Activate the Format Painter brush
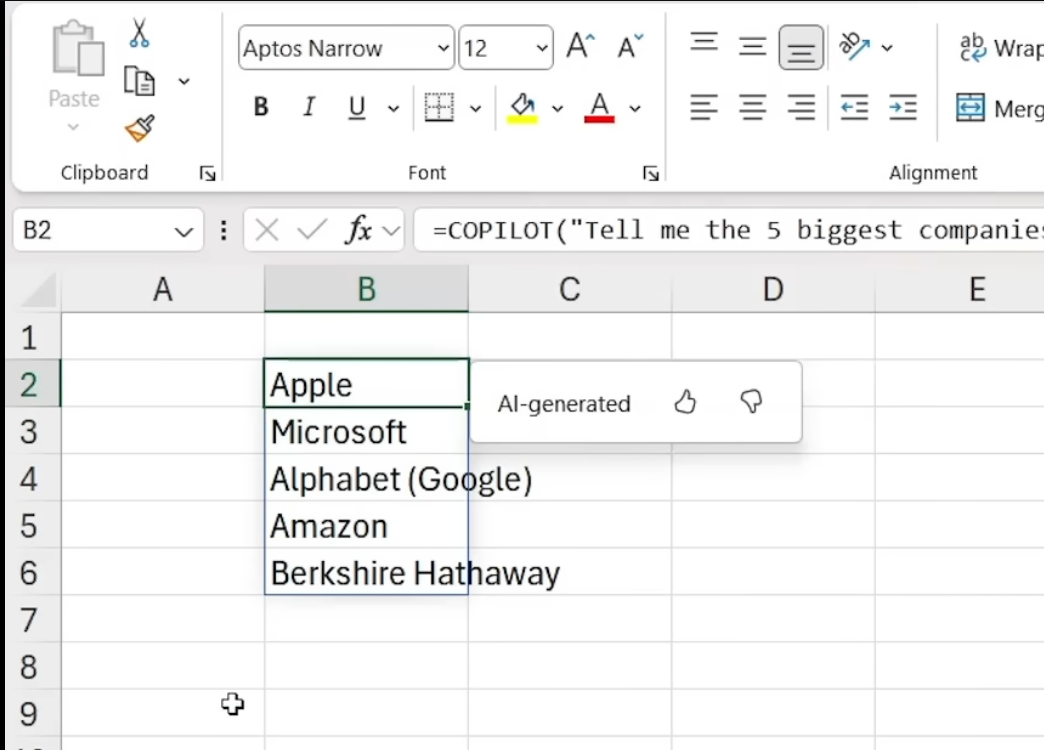 click(x=140, y=128)
